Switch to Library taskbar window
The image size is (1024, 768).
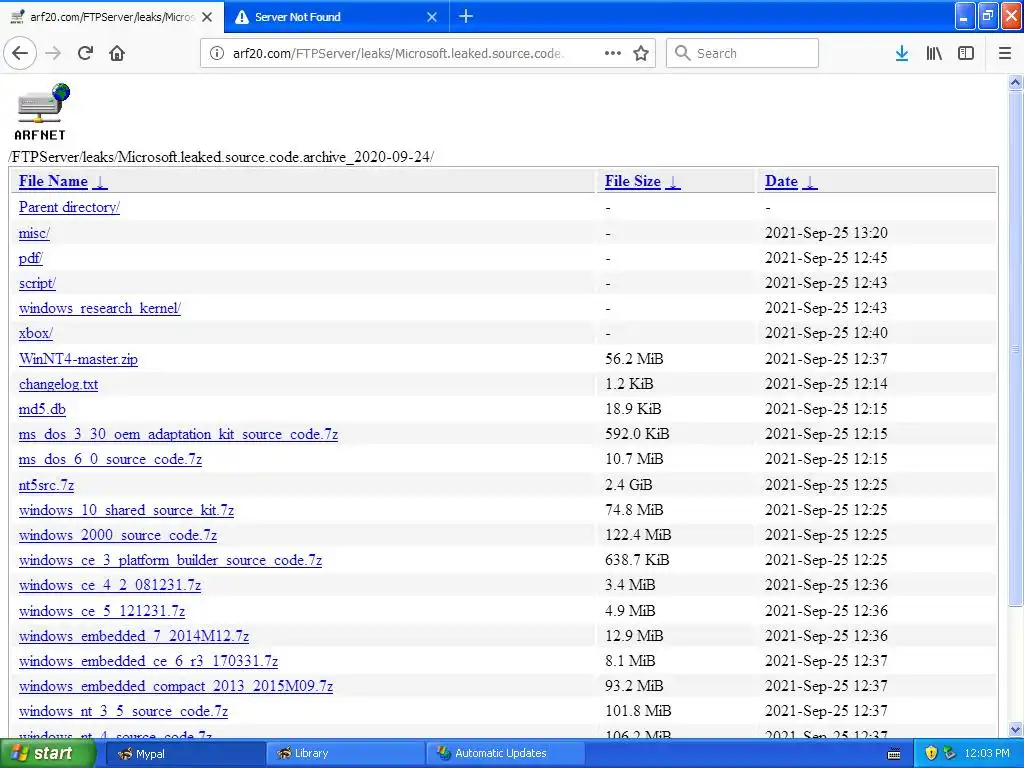(344, 753)
